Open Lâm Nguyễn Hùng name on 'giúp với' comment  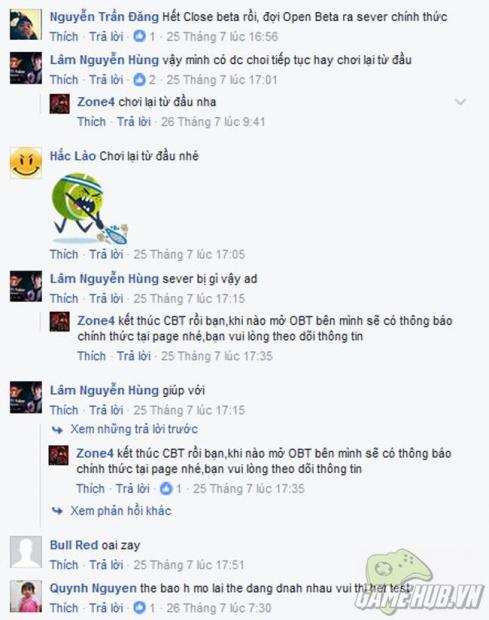coord(104,391)
